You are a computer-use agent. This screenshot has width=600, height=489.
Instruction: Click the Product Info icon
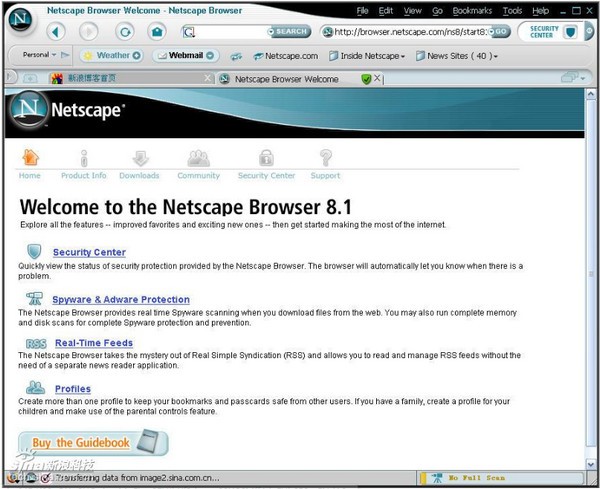pyautogui.click(x=84, y=159)
